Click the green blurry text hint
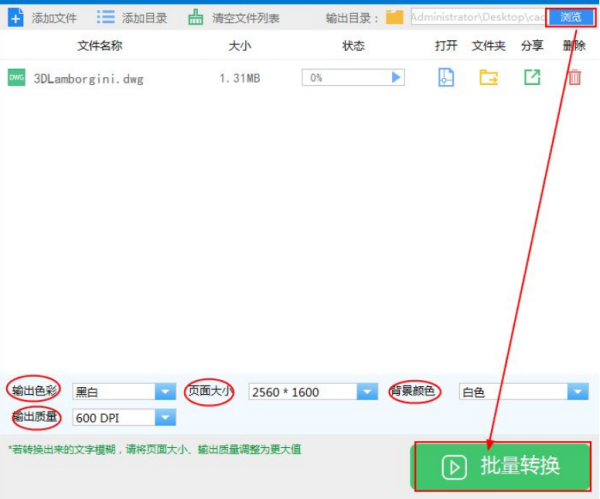This screenshot has height=499, width=600. [x=155, y=449]
